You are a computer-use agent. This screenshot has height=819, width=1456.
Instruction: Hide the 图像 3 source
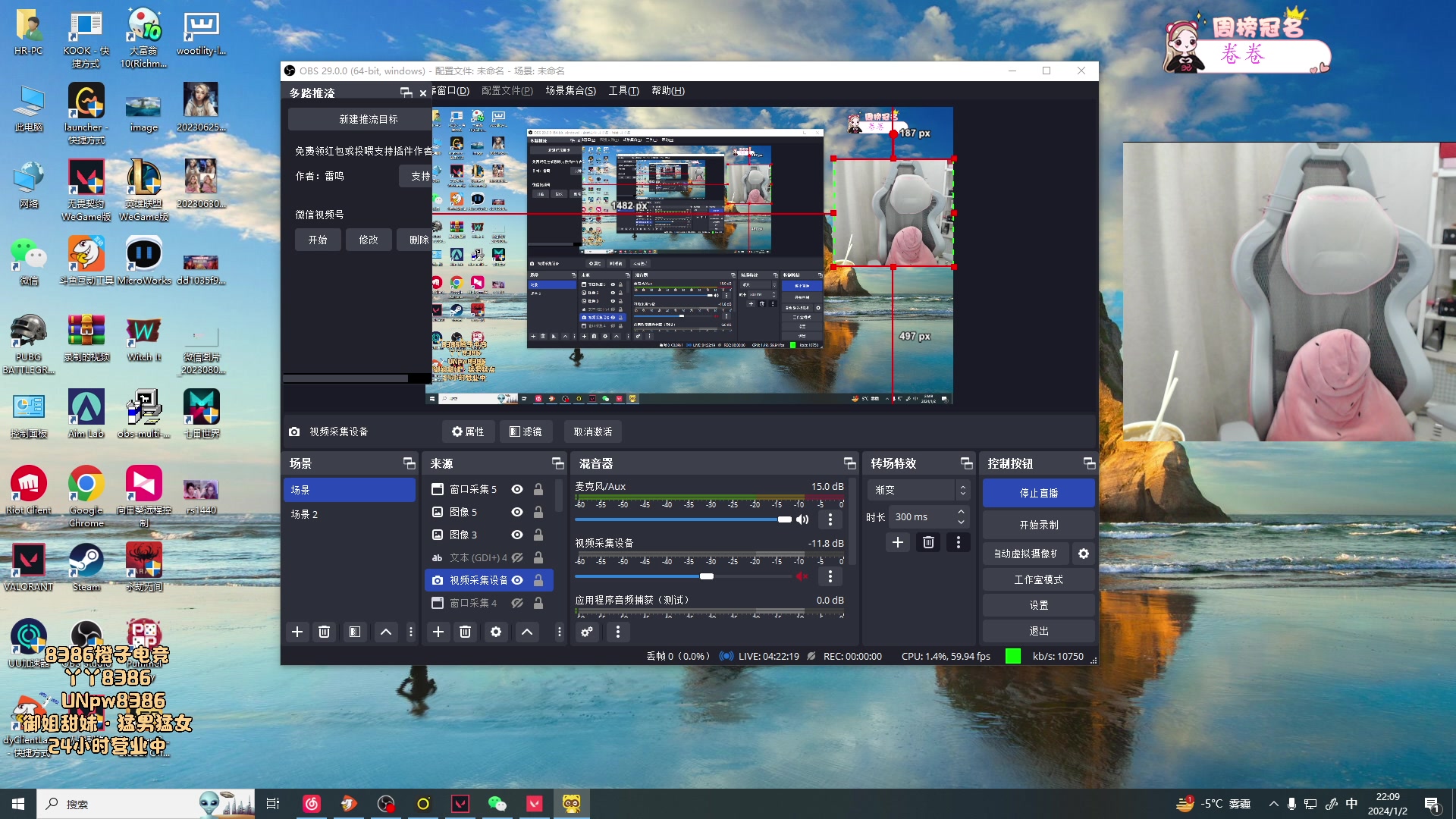click(x=517, y=535)
